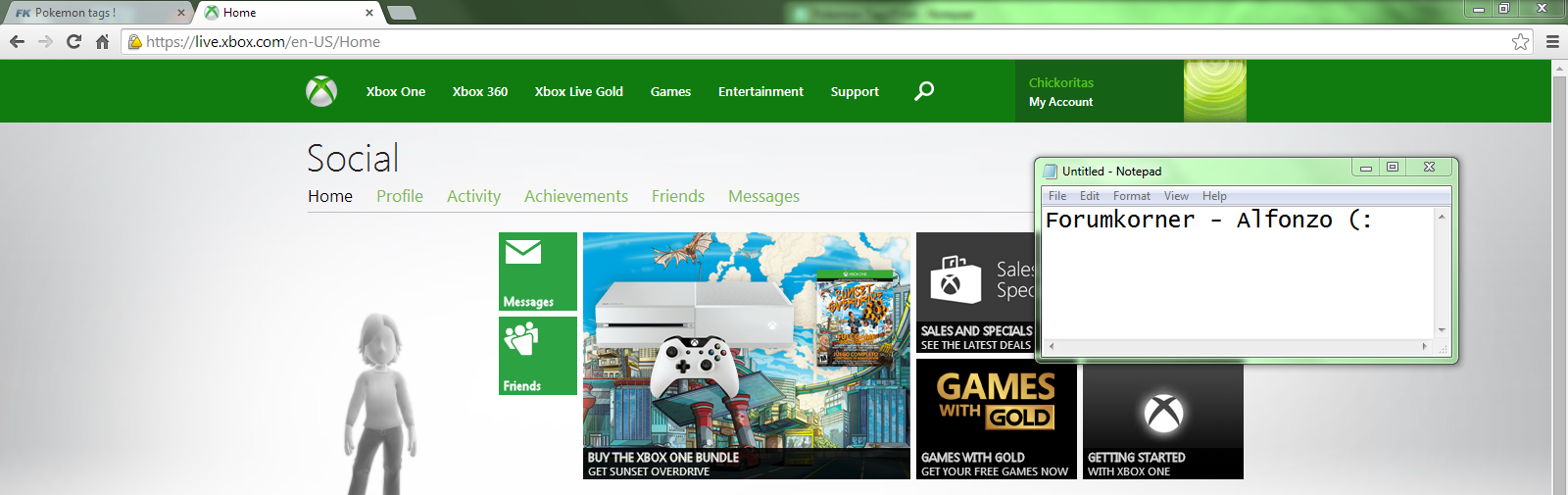This screenshot has width=1568, height=495.
Task: Click the browser page scrollbar up arrow
Action: (1559, 68)
